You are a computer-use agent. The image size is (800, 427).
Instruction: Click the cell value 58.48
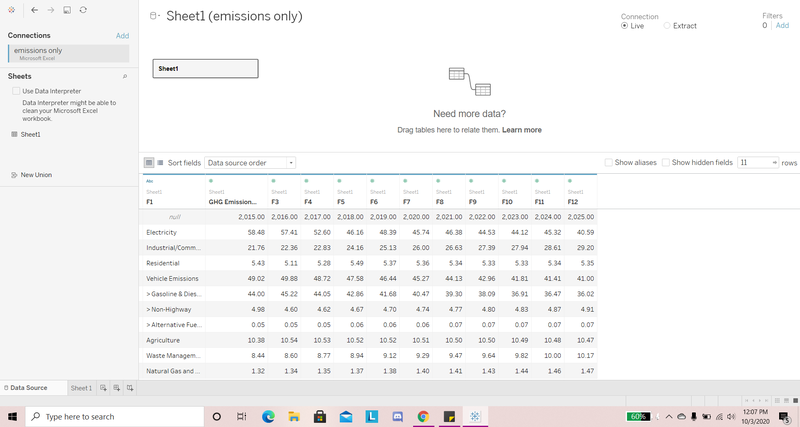point(256,232)
